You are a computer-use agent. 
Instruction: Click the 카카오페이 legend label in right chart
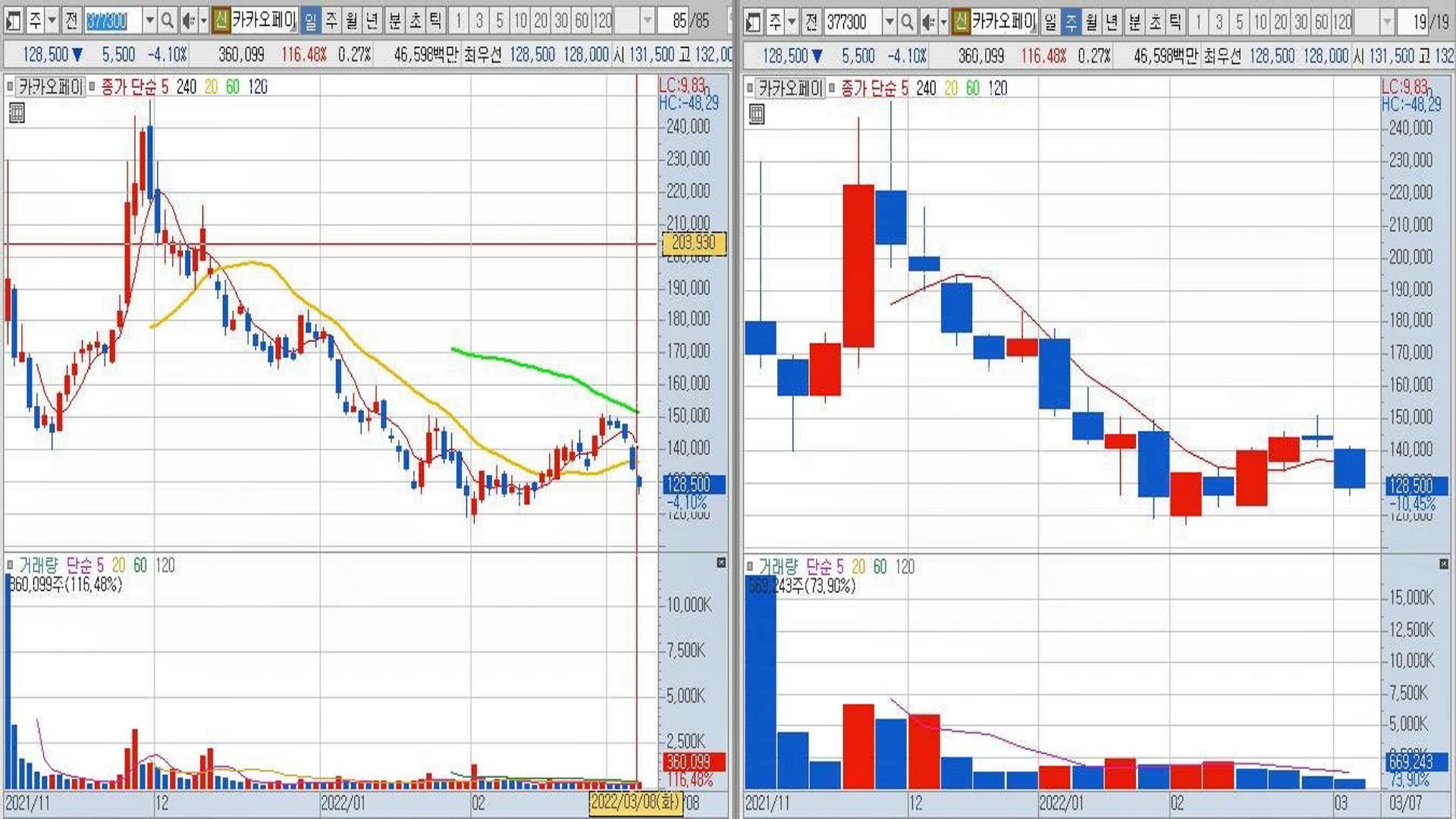coord(790,88)
